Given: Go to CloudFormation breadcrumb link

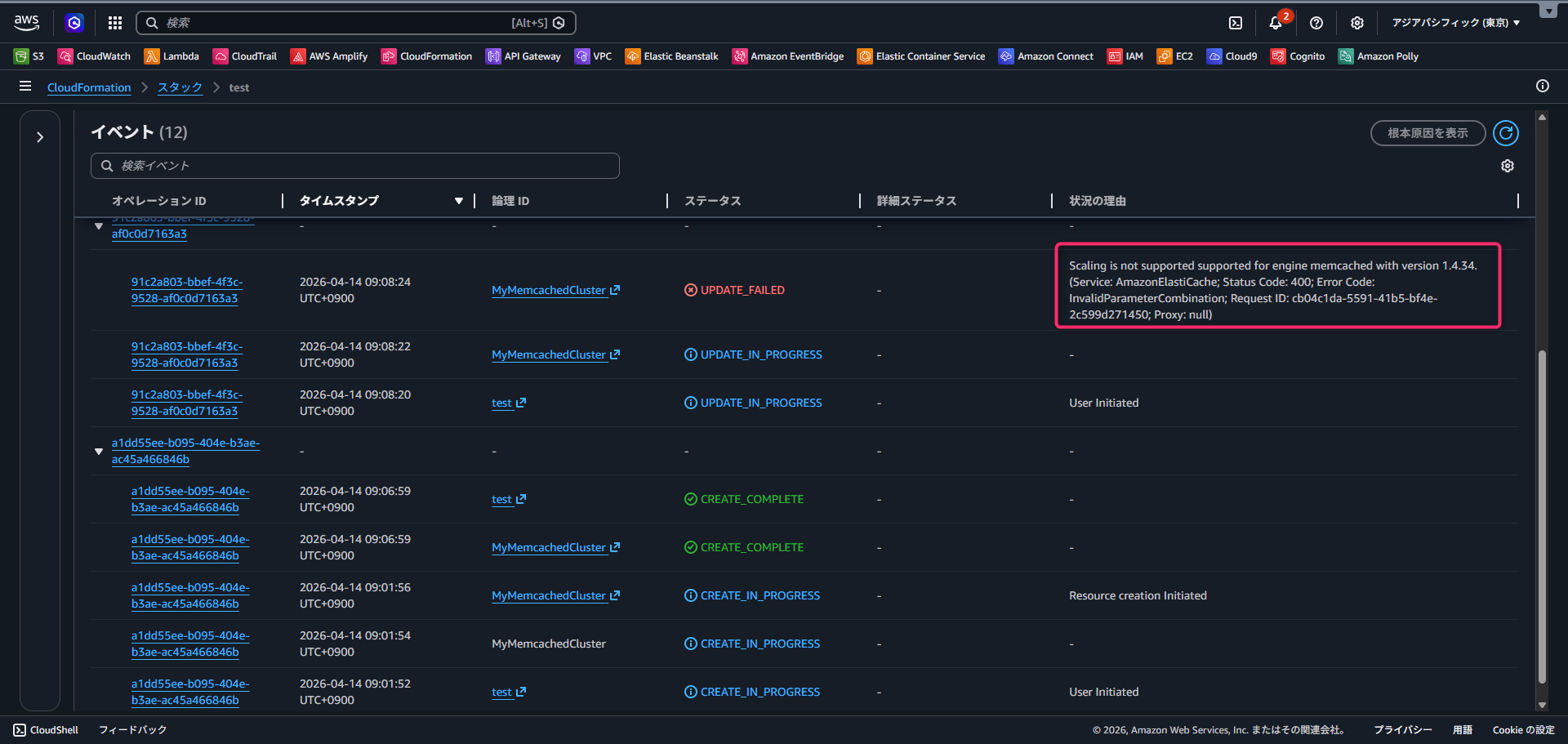Looking at the screenshot, I should 89,87.
